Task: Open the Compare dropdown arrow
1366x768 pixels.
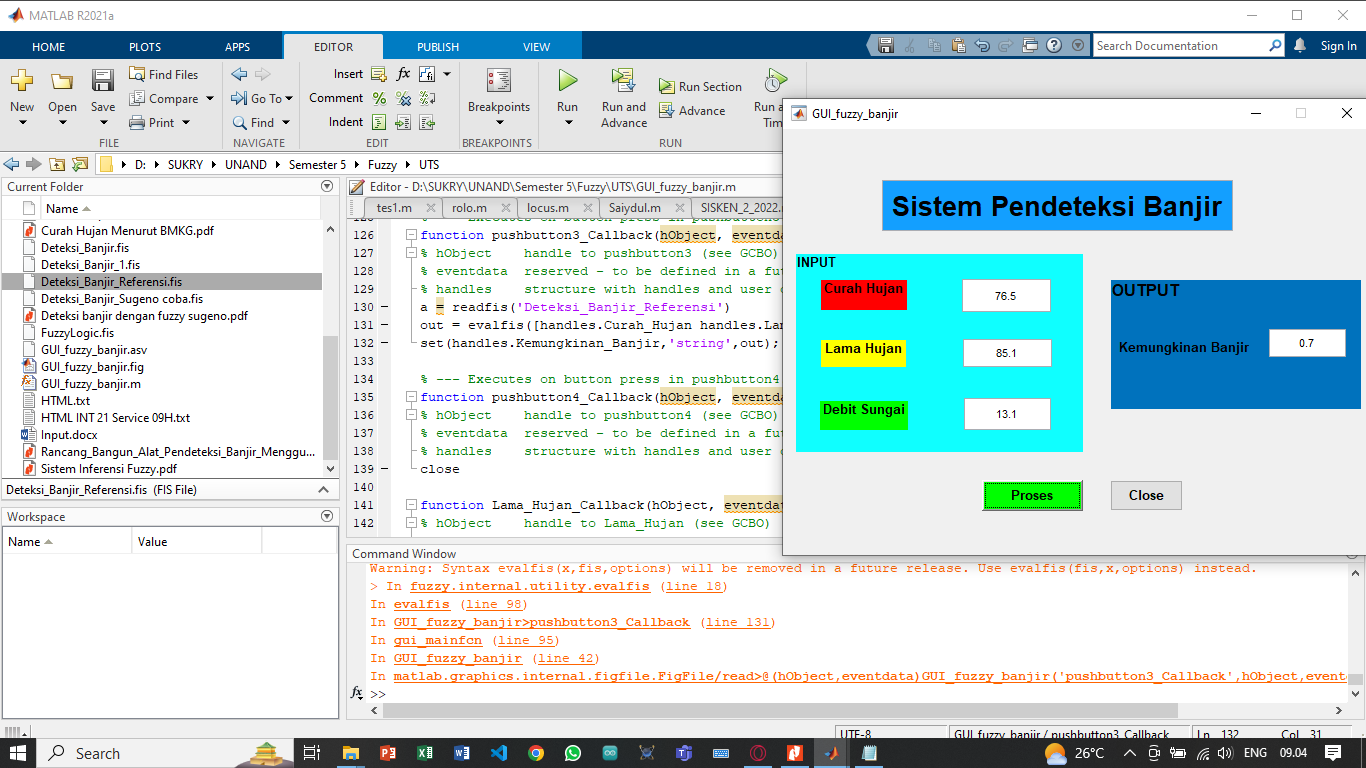Action: click(210, 98)
